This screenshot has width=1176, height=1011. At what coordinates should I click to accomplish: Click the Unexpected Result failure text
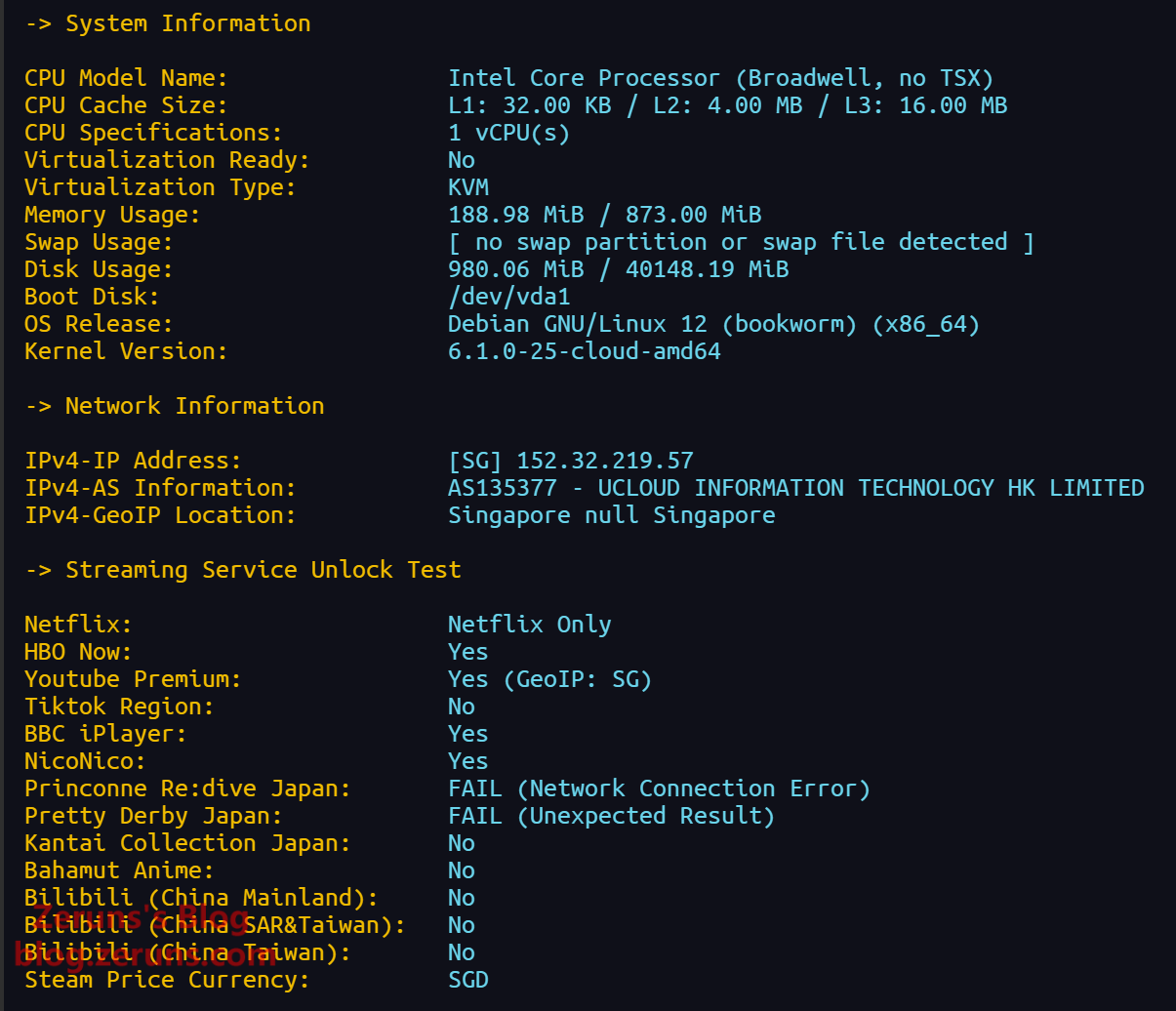[611, 816]
